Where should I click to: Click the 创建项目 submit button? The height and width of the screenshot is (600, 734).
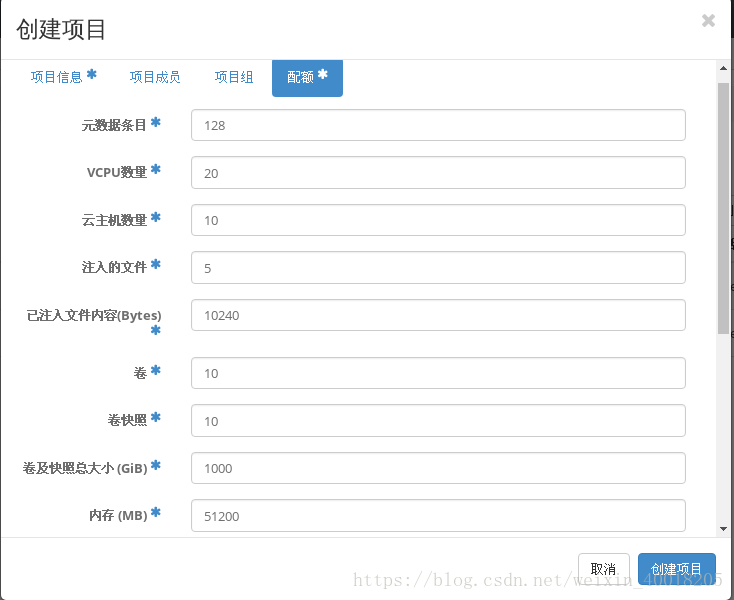coord(676,569)
